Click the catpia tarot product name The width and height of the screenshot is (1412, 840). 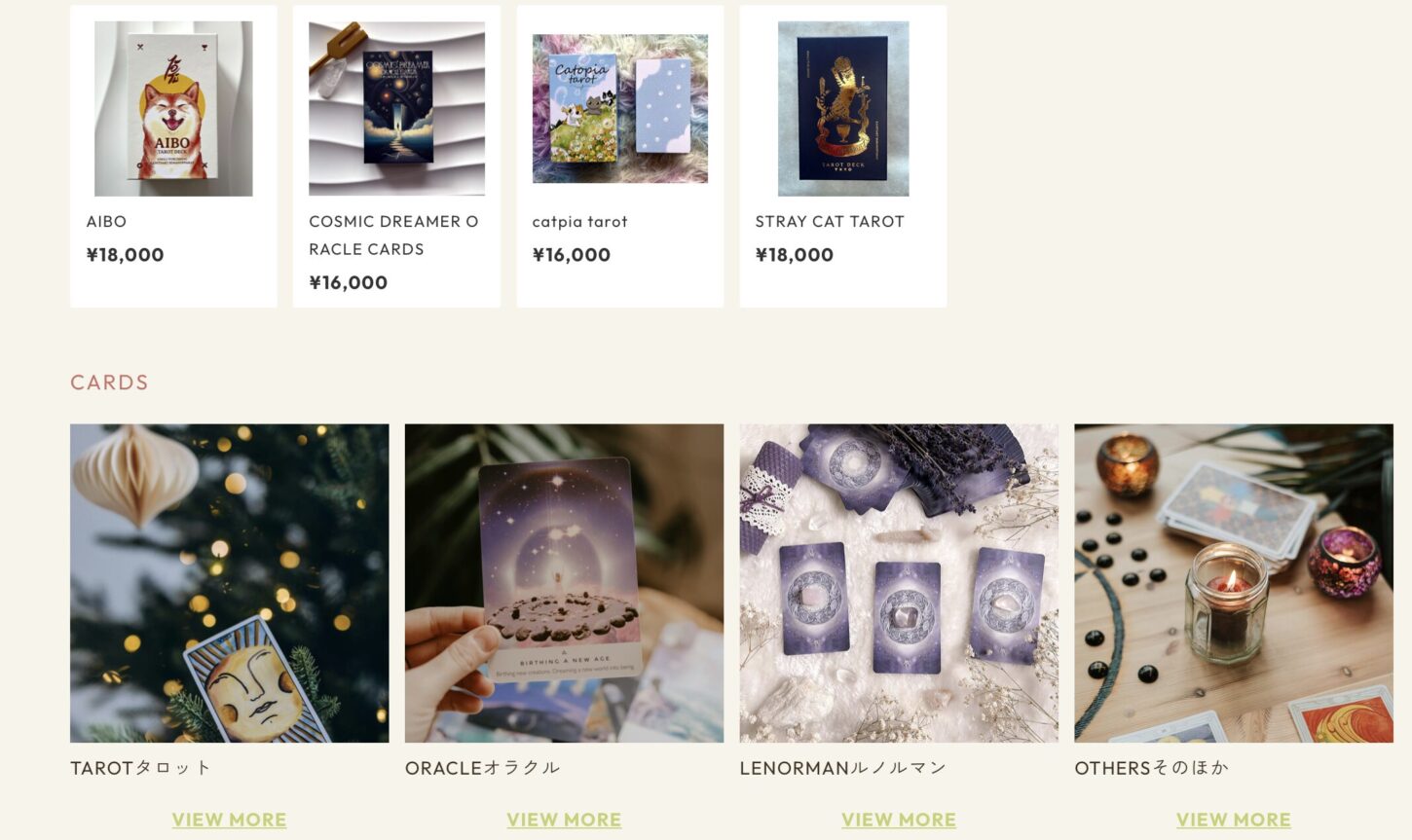579,221
